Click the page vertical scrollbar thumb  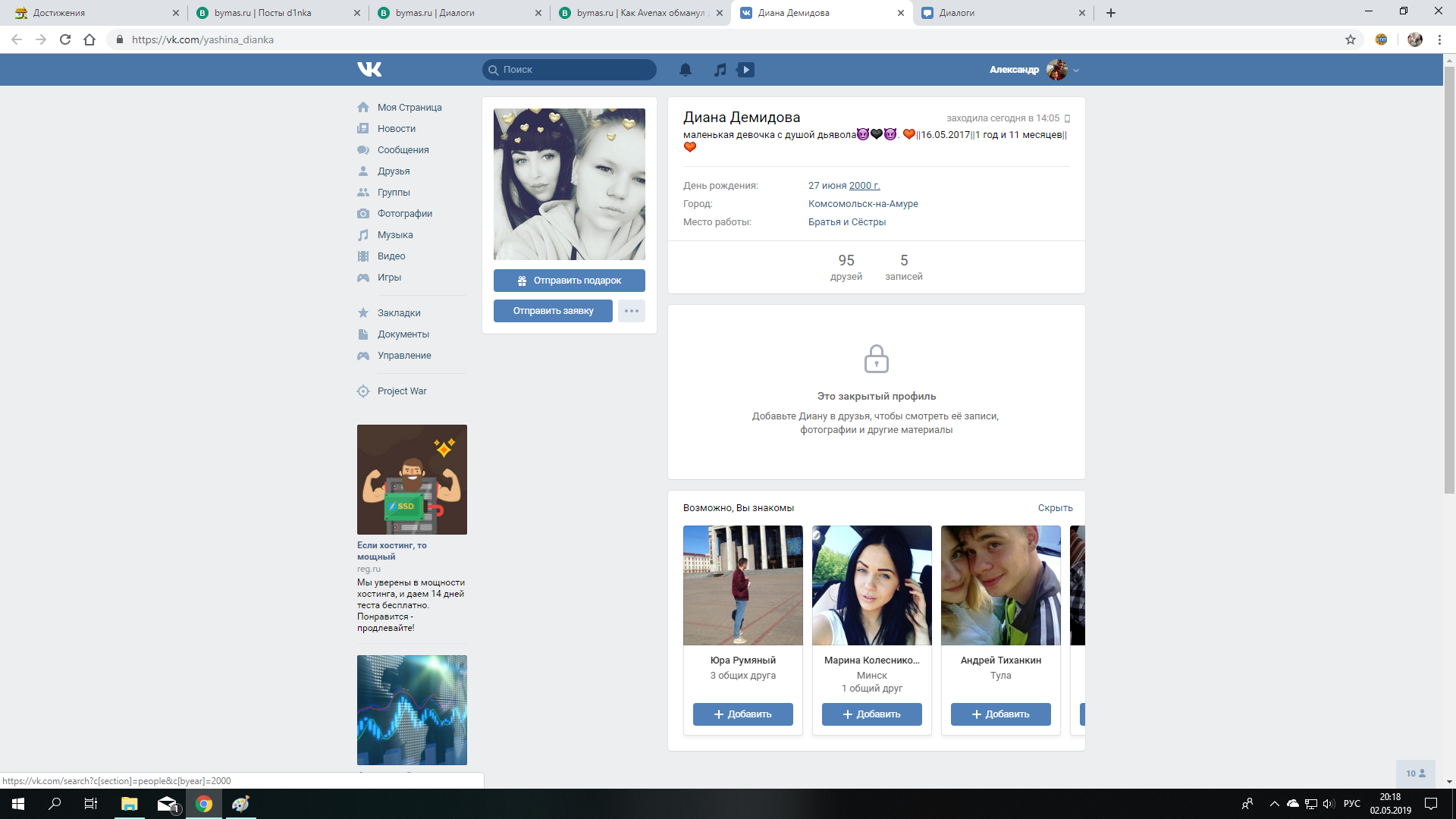click(x=1449, y=281)
